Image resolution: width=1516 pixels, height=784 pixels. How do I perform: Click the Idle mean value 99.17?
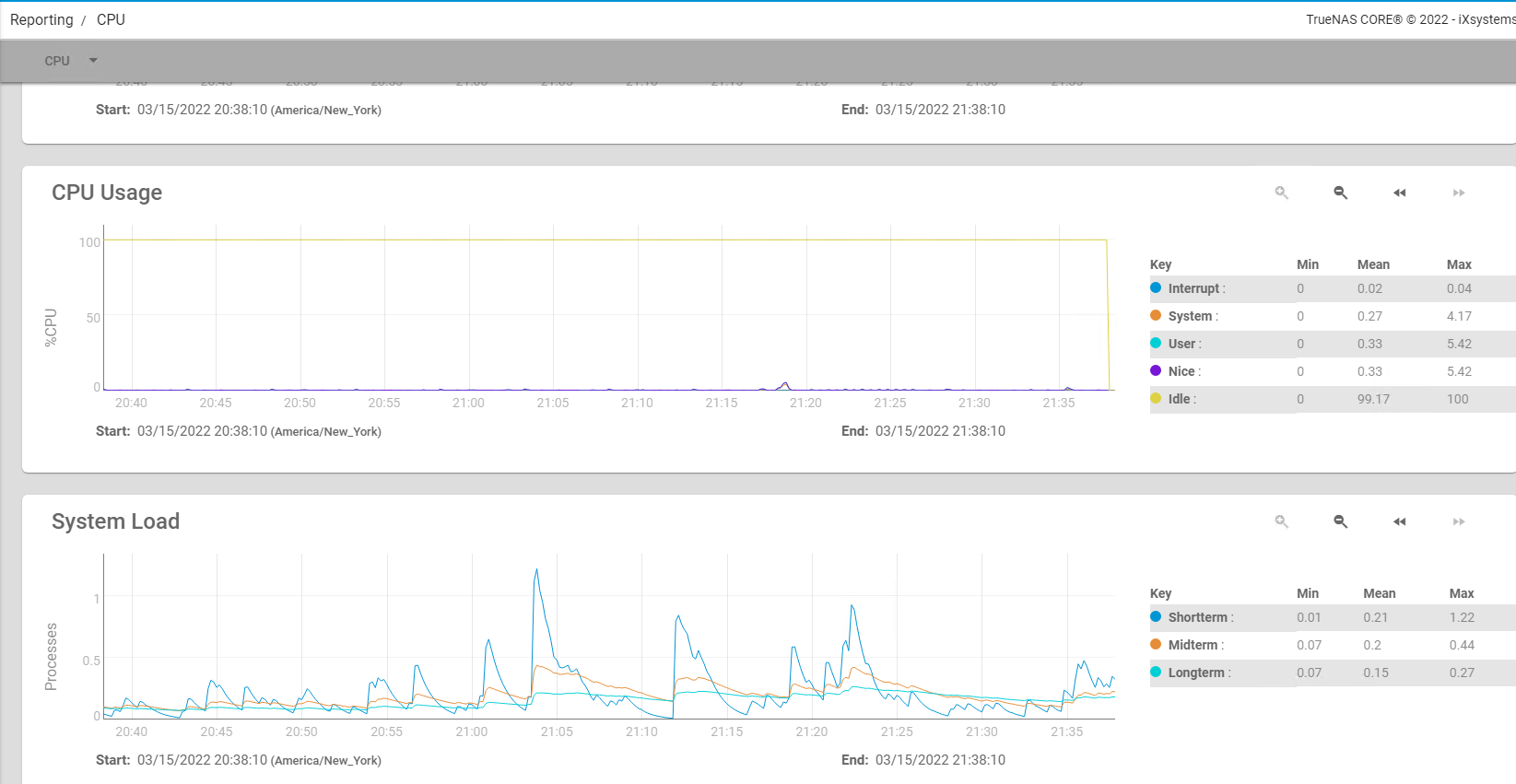click(x=1373, y=399)
